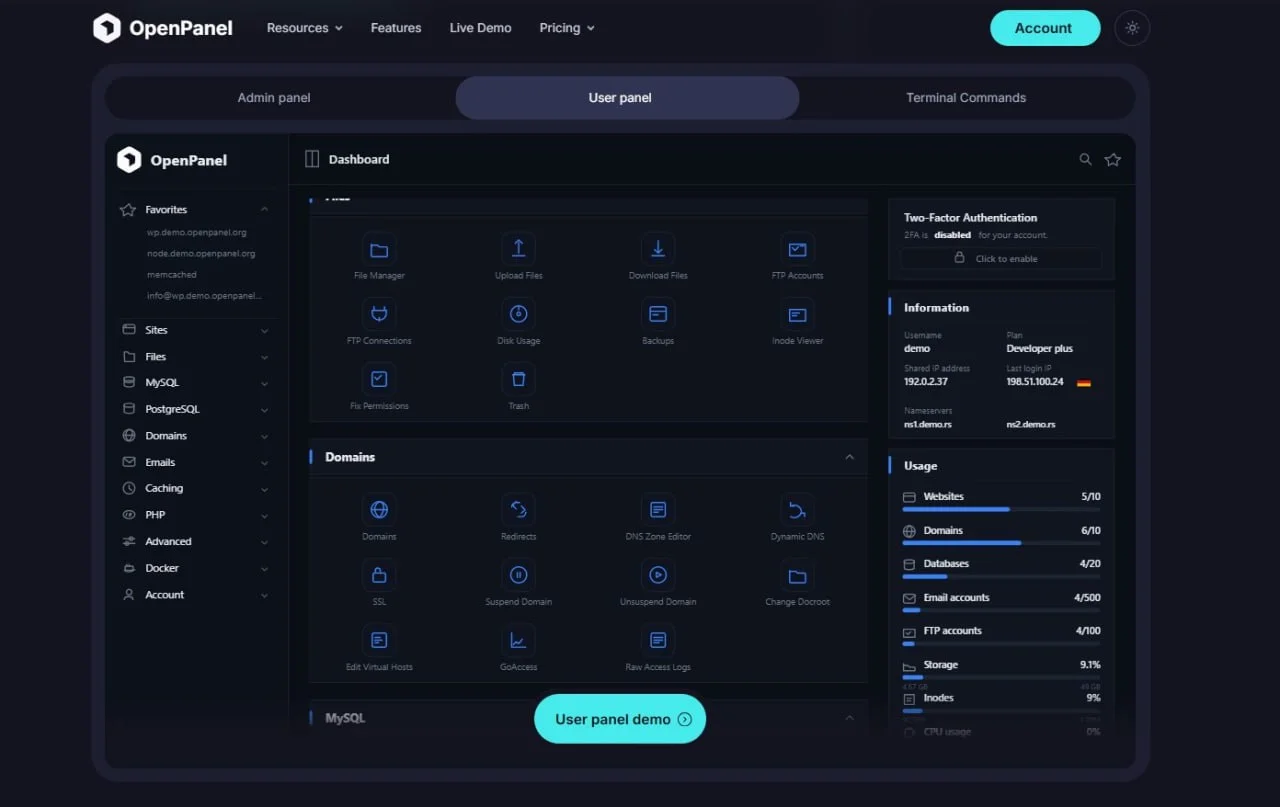Open the info@wp.demo.openpanel favorite link
The image size is (1280, 807).
click(x=203, y=296)
